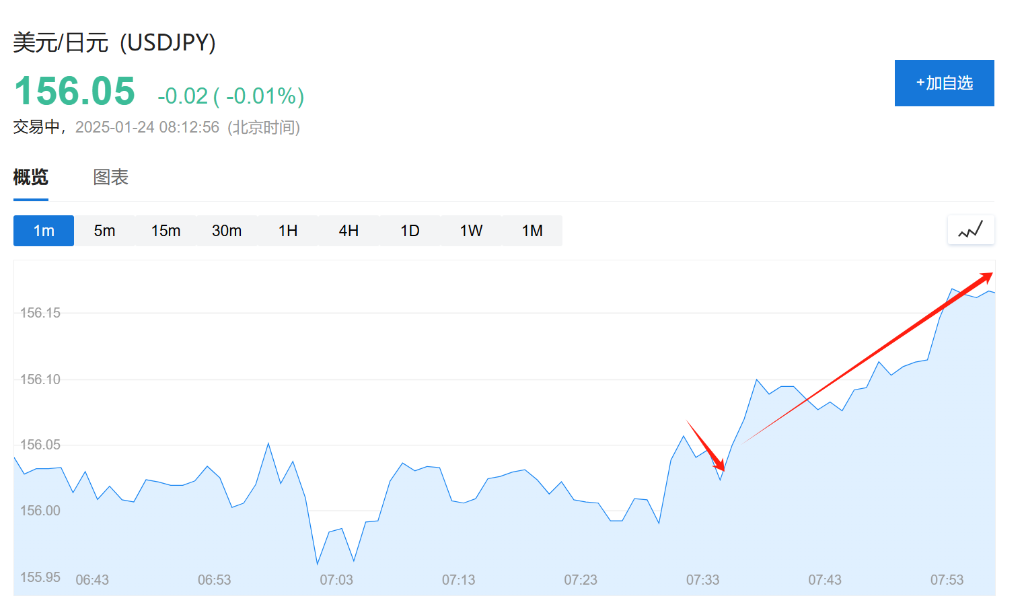Click the 2025-01-24 08:12:56 timestamp

(147, 127)
